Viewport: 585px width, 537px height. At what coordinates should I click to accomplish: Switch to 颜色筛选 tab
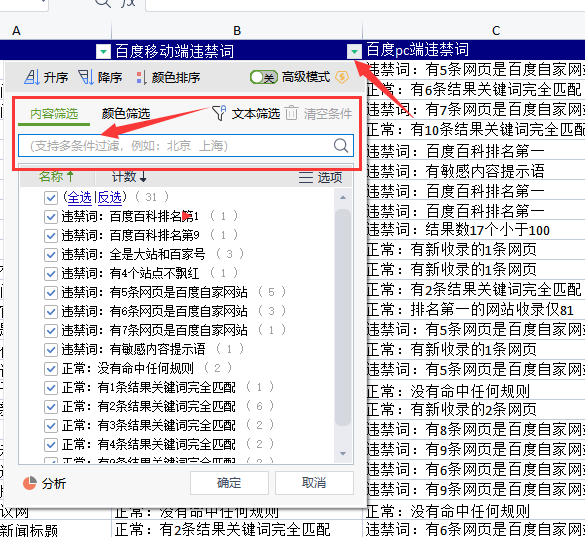click(126, 114)
